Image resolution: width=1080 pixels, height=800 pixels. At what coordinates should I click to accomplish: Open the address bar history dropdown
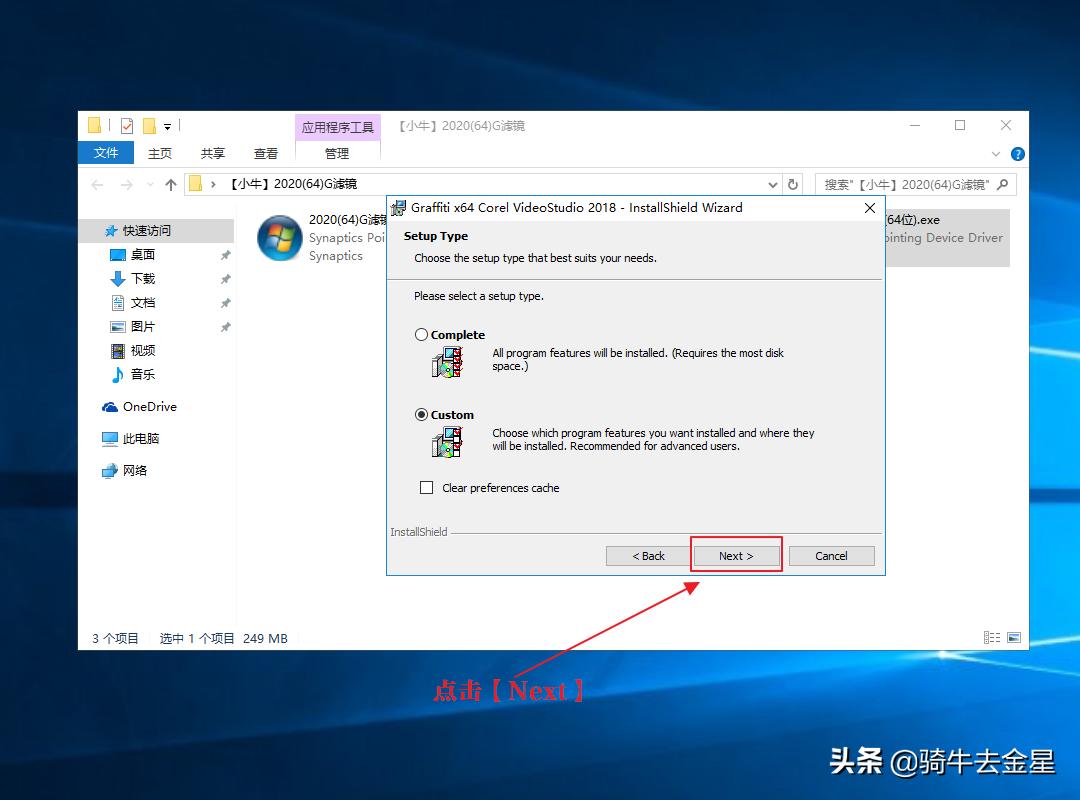pyautogui.click(x=771, y=184)
